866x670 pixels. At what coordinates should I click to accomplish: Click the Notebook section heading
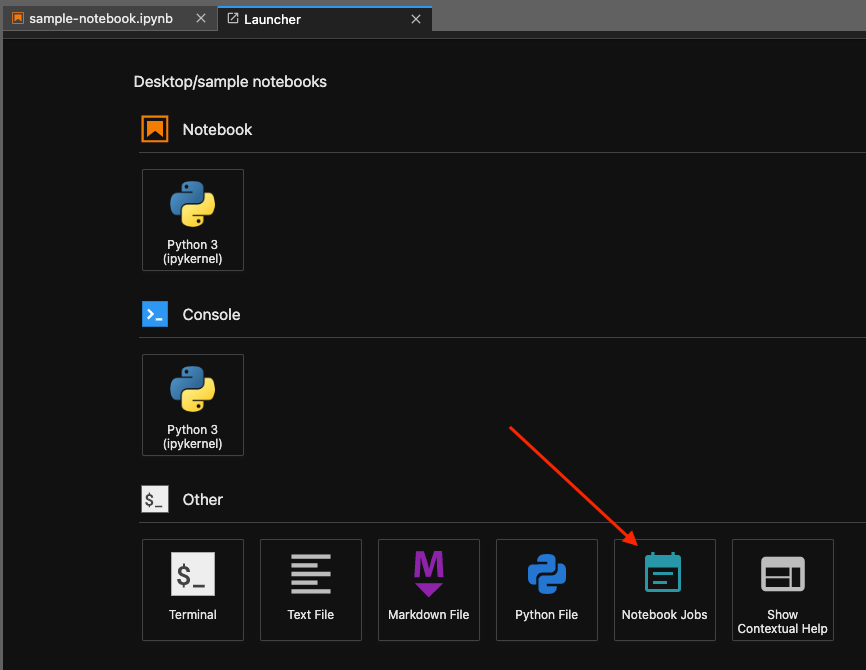[217, 129]
